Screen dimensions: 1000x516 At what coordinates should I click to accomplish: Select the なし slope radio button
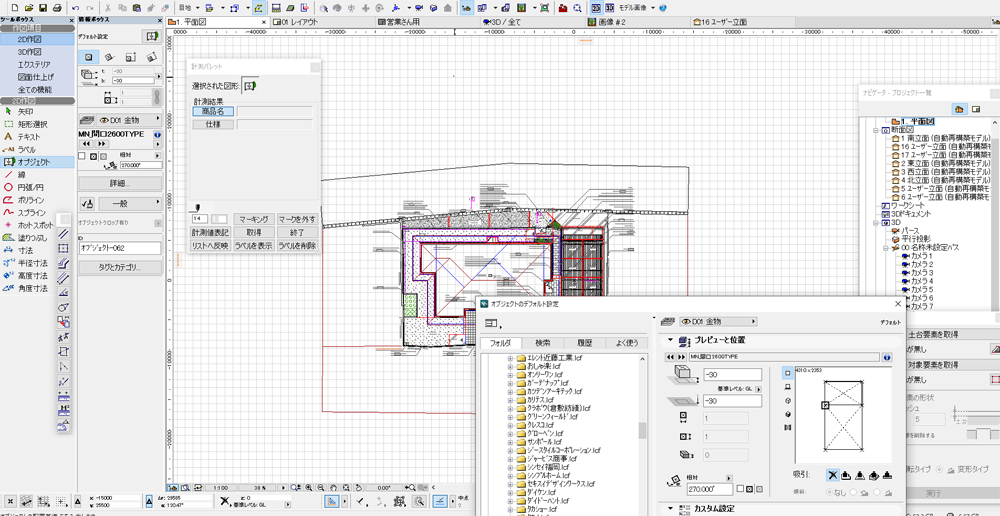830,492
